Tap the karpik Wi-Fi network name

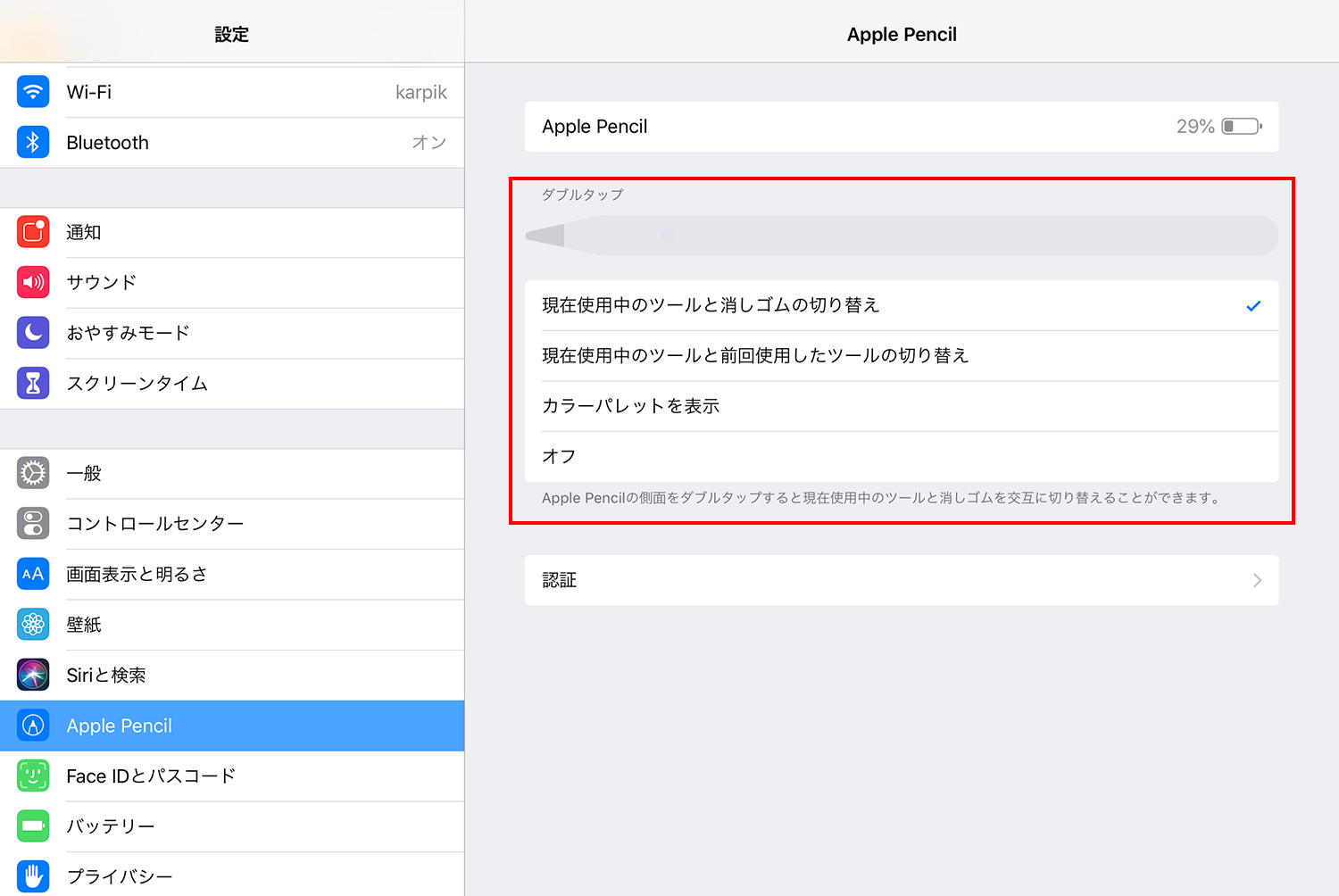421,93
